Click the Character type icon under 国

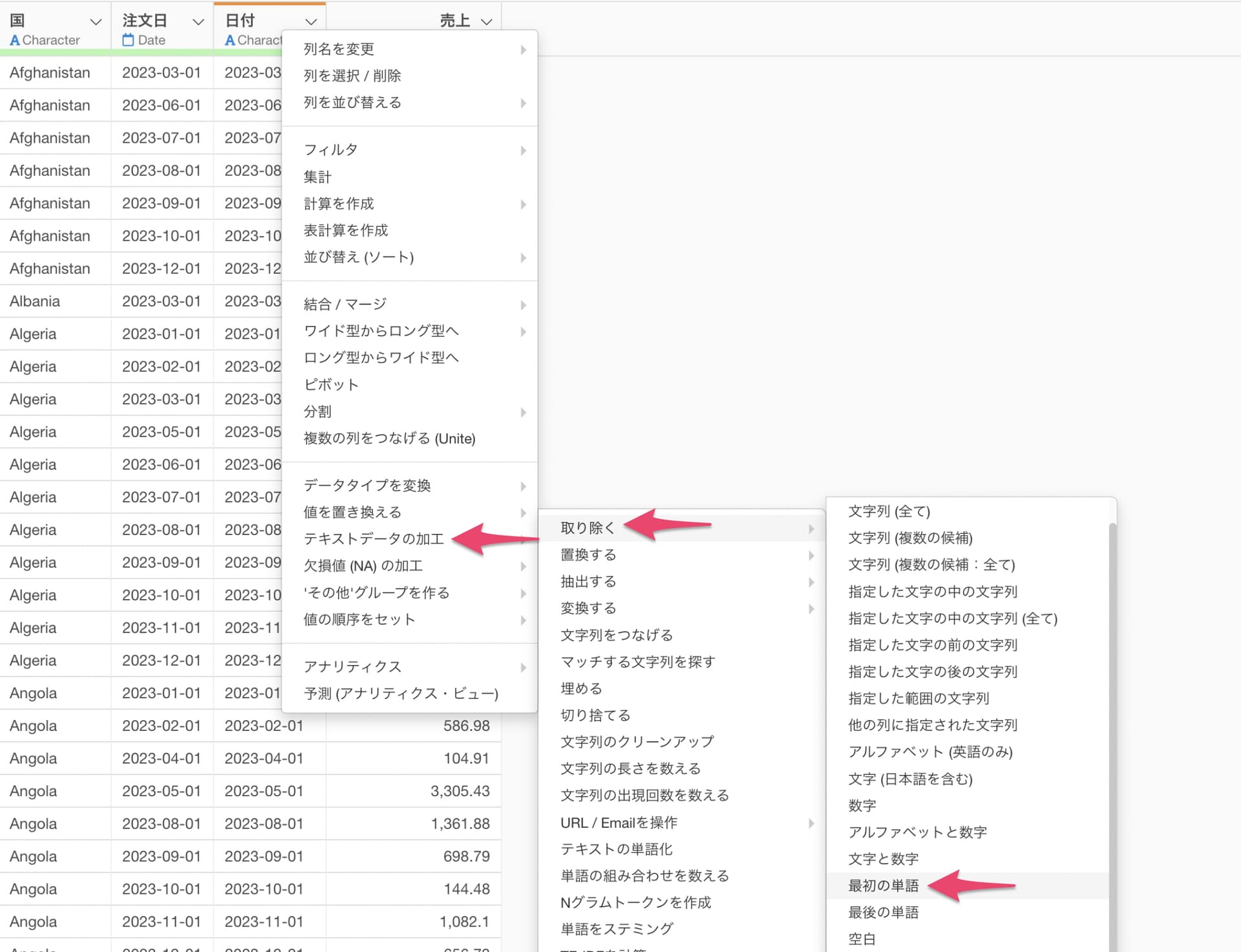click(15, 40)
